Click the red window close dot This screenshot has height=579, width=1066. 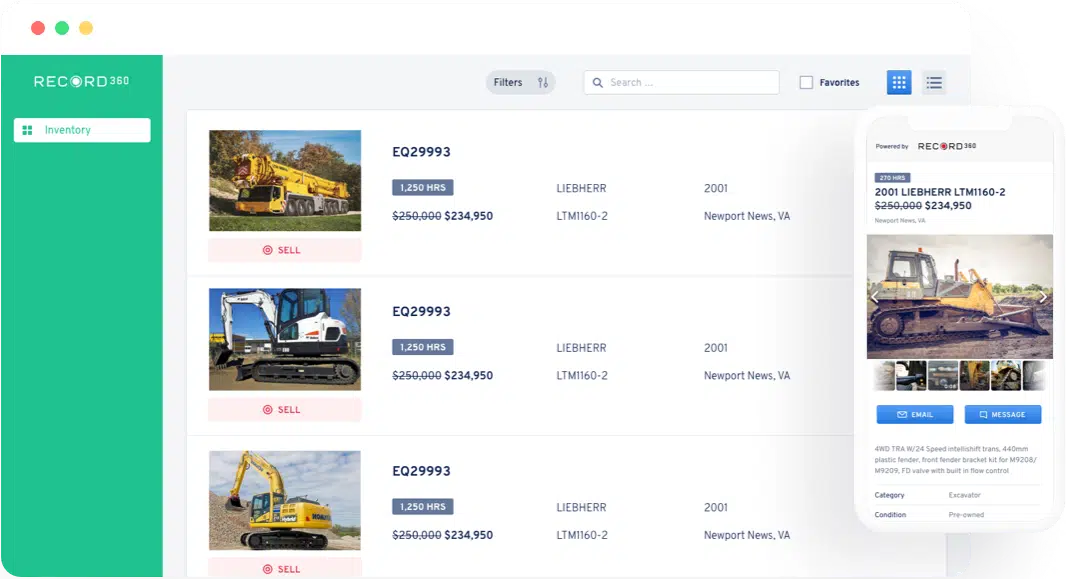[x=38, y=28]
